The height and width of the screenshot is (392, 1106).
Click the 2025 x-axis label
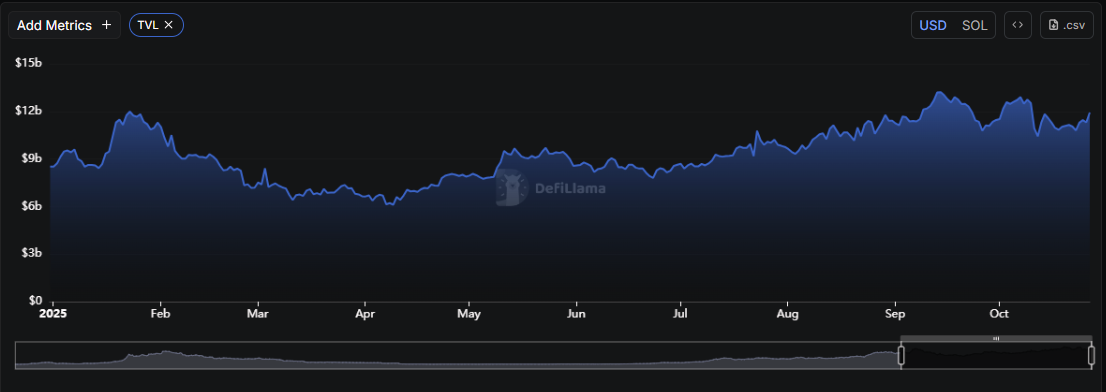click(x=52, y=314)
